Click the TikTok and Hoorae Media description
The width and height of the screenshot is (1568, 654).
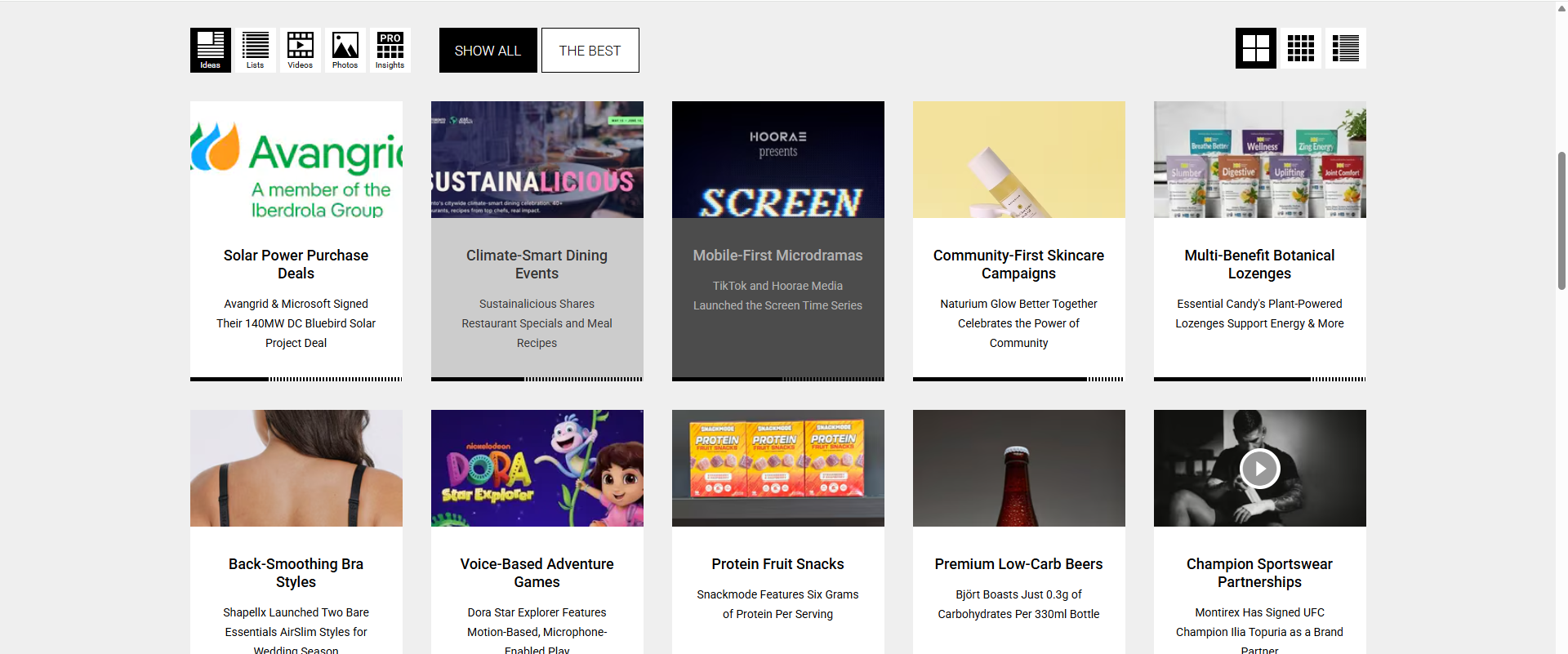click(778, 296)
